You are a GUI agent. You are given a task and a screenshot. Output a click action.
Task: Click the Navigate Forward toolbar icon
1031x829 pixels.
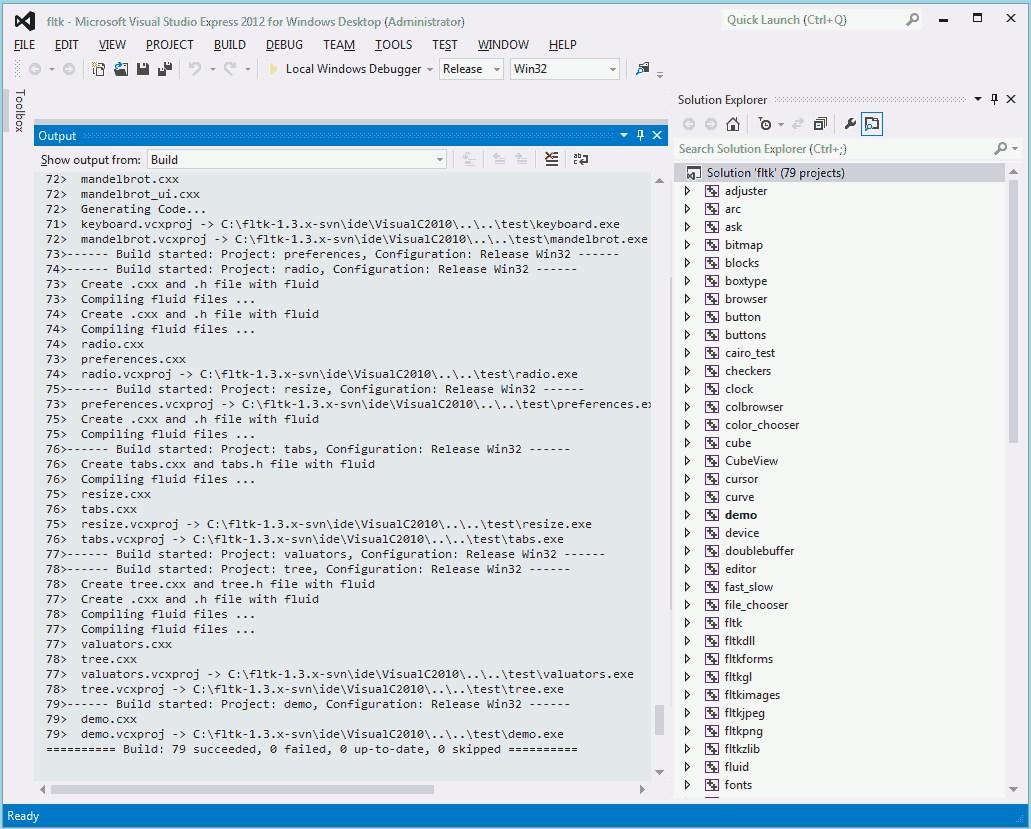click(x=68, y=69)
